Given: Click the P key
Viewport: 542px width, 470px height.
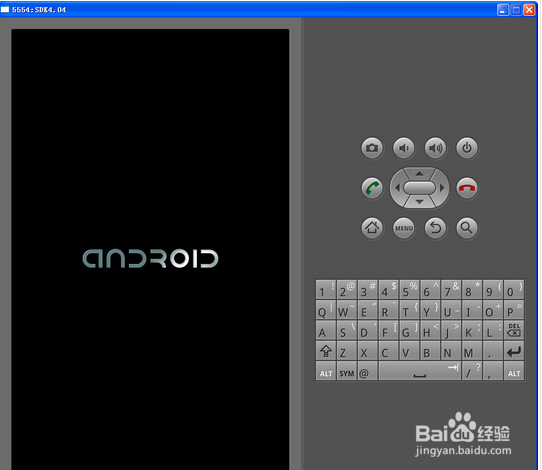Looking at the screenshot, I should [x=514, y=310].
